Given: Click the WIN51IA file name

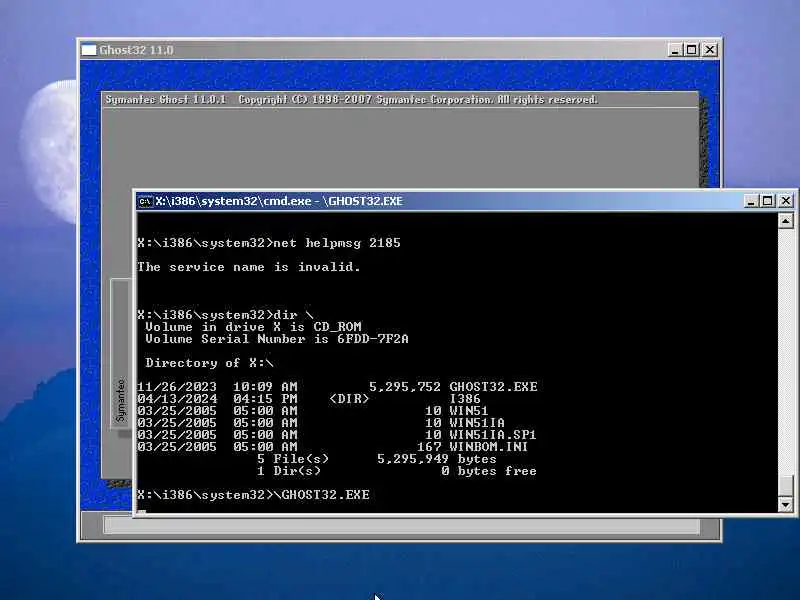Looking at the screenshot, I should click(477, 423).
